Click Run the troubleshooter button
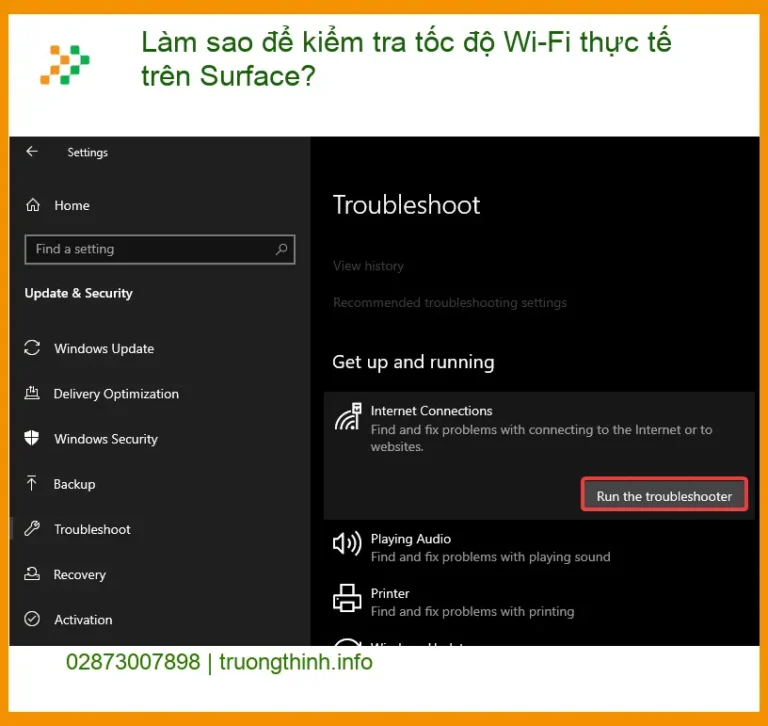The width and height of the screenshot is (768, 726). [x=664, y=495]
